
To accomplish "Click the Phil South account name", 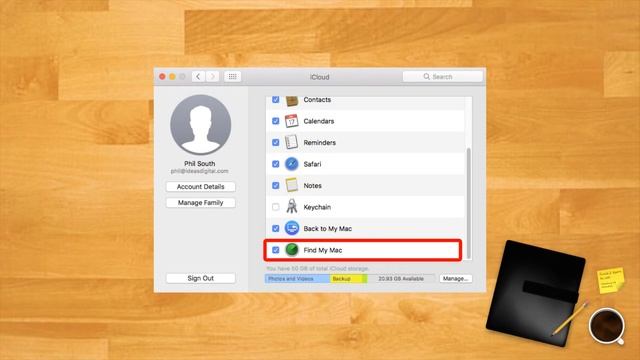I will 200,163.
